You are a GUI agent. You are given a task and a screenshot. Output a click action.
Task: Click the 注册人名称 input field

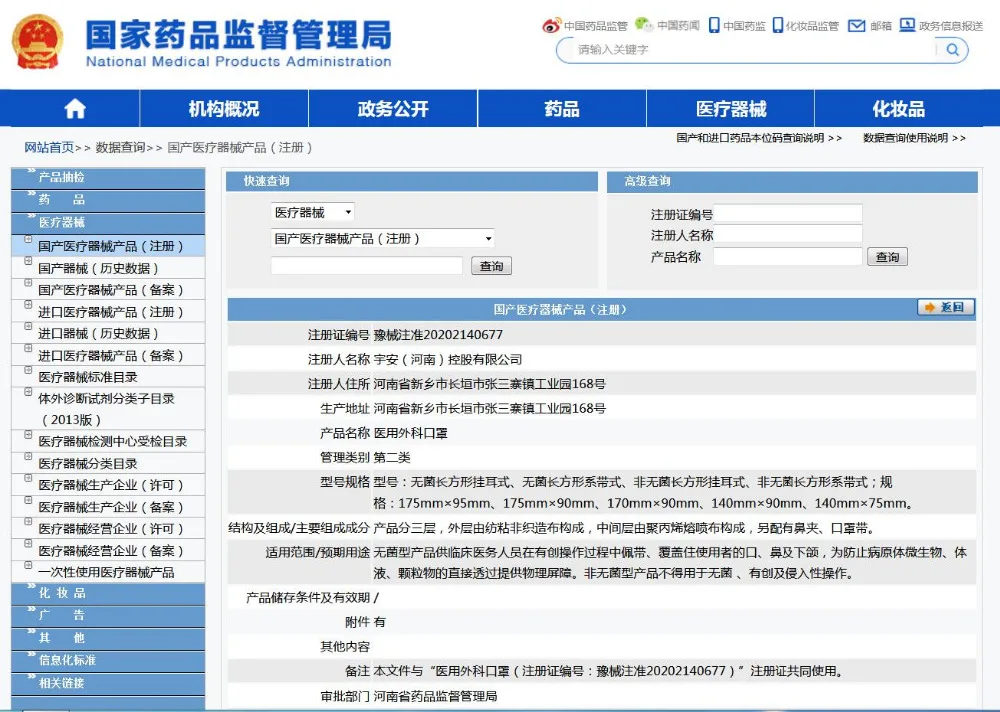tap(788, 235)
